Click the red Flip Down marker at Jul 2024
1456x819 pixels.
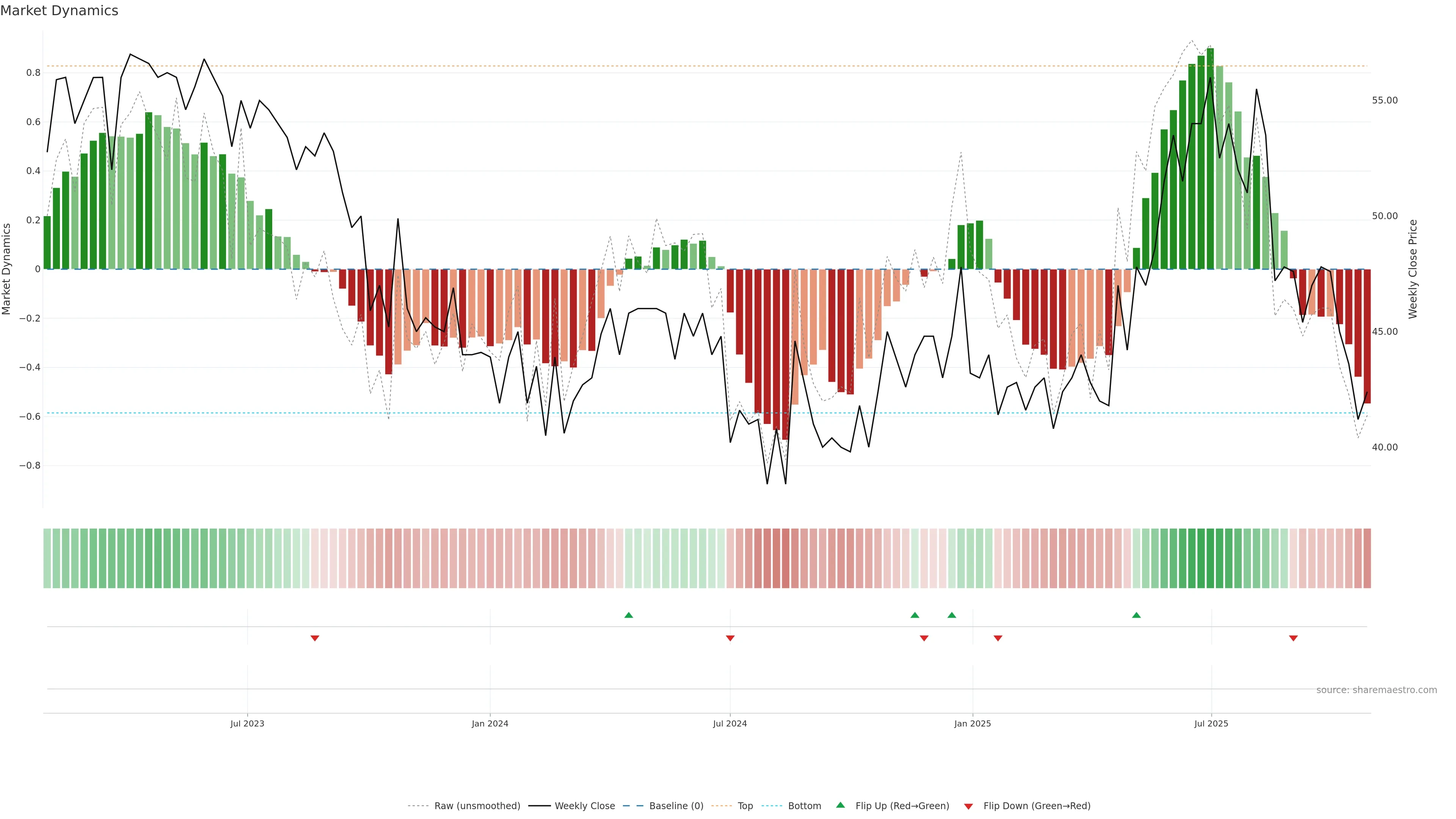[730, 638]
